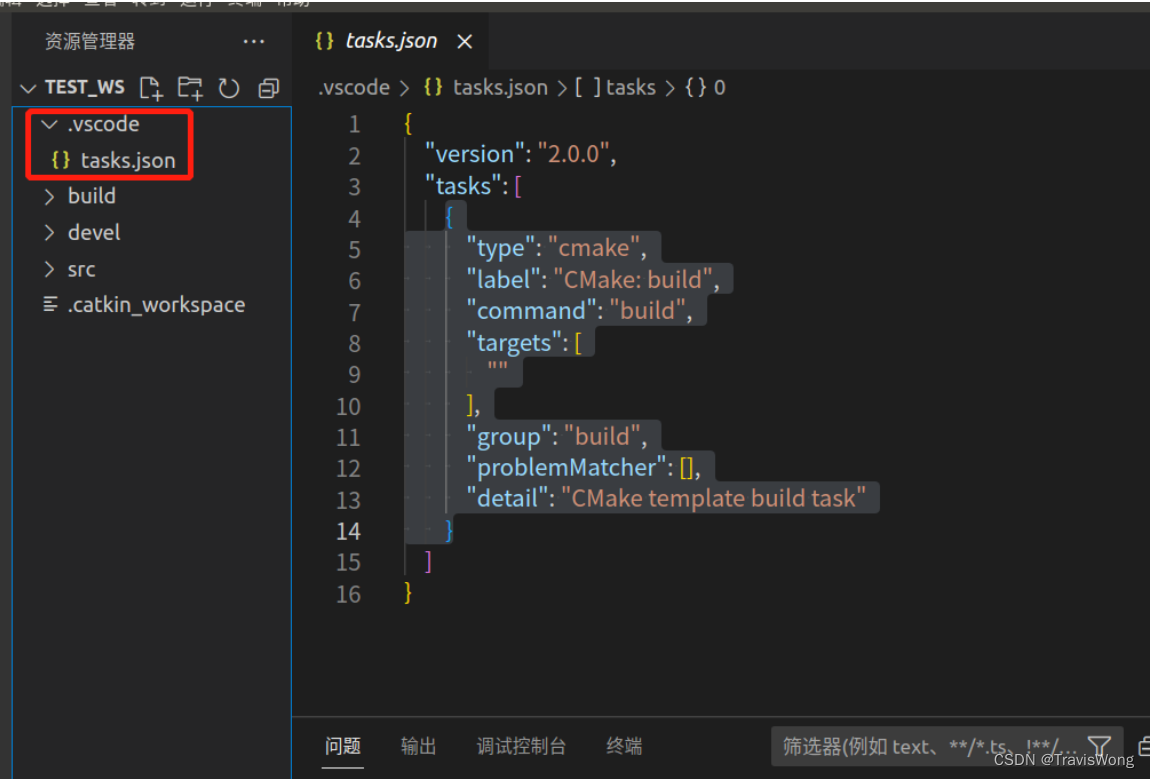Open the tasks.json JSON file icon

point(60,160)
